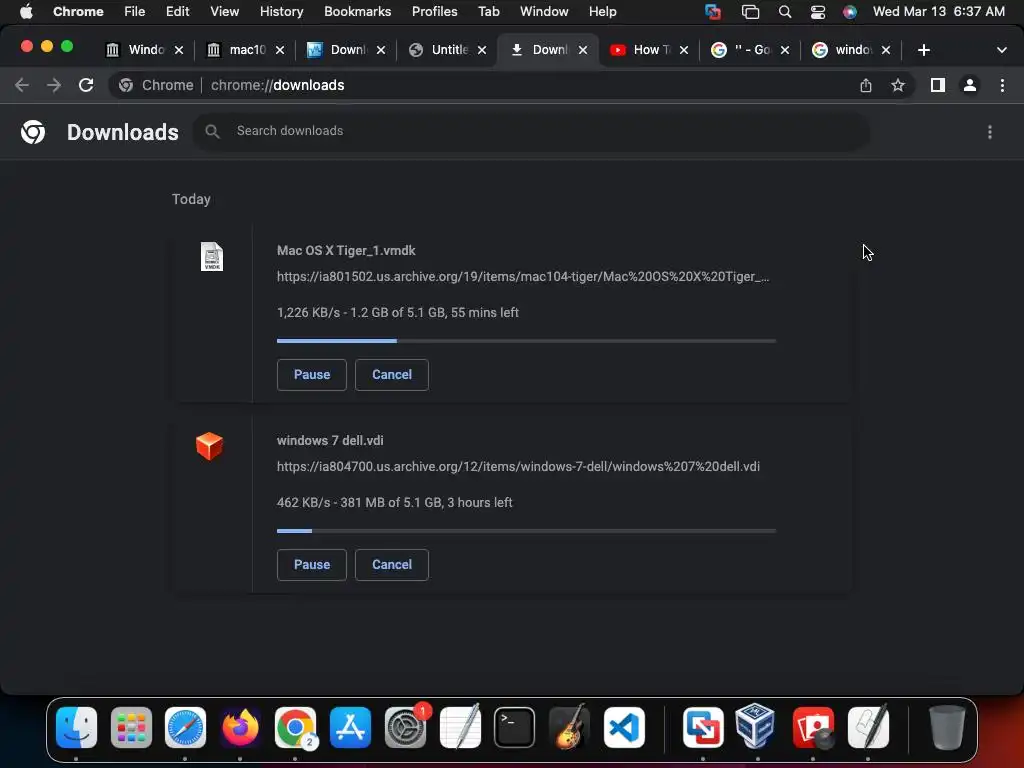Open the Apple menu
The height and width of the screenshot is (768, 1024).
26,12
